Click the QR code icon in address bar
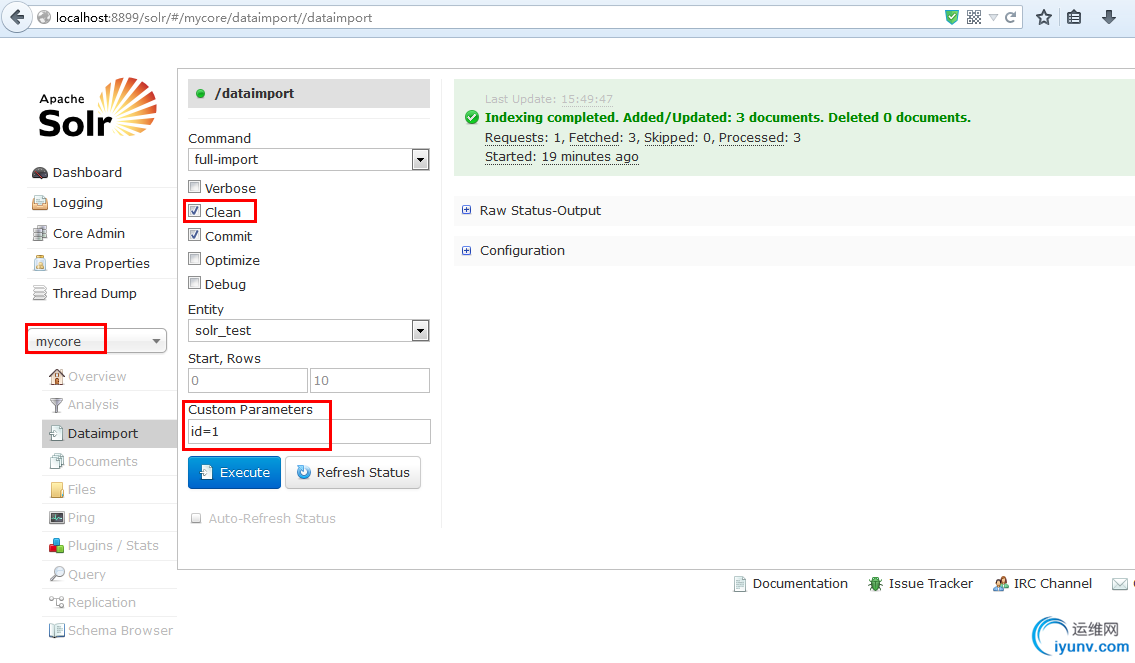Screen dimensions: 1135x663 coord(974,17)
